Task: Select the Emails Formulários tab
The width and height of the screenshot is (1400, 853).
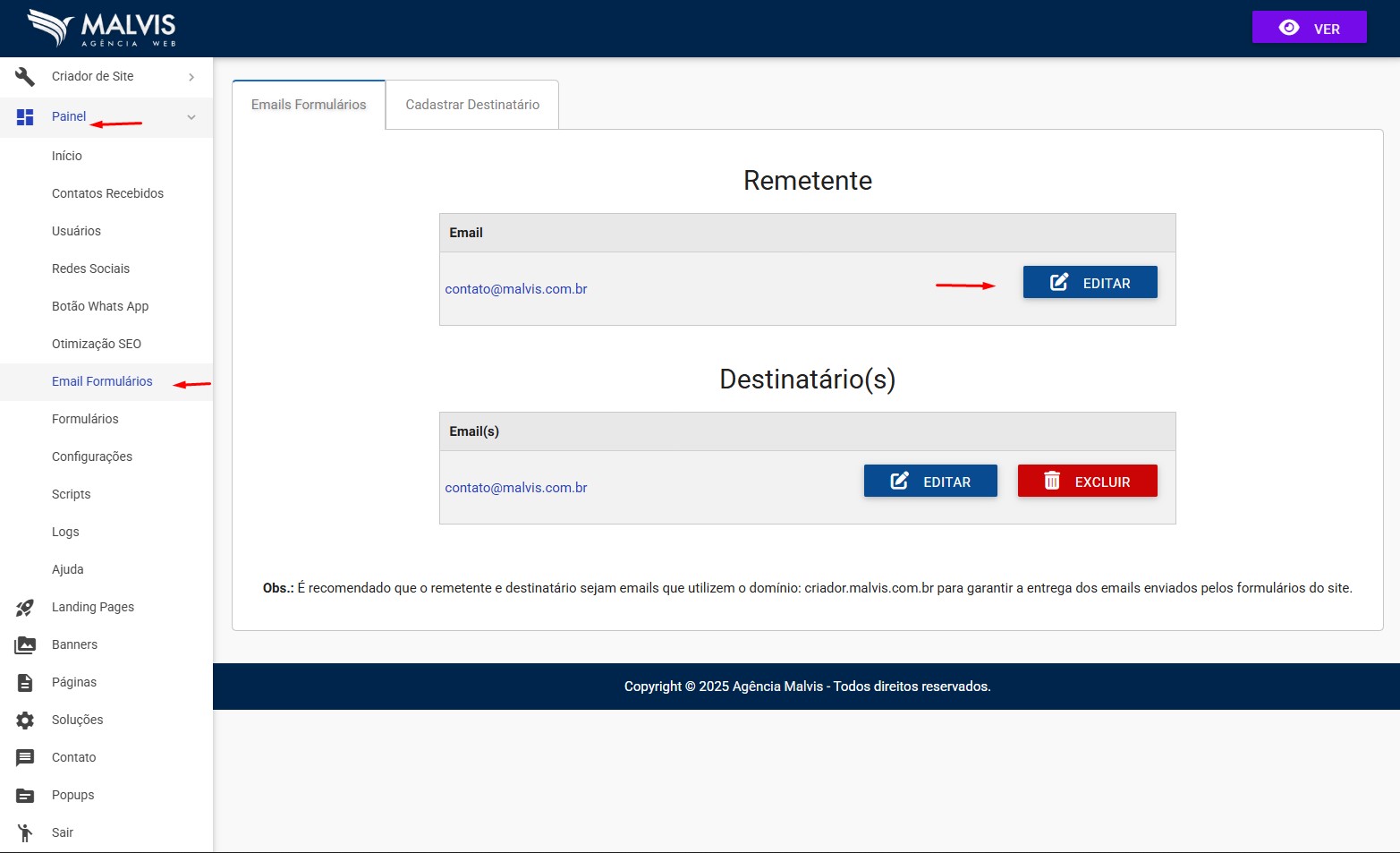Action: (309, 105)
